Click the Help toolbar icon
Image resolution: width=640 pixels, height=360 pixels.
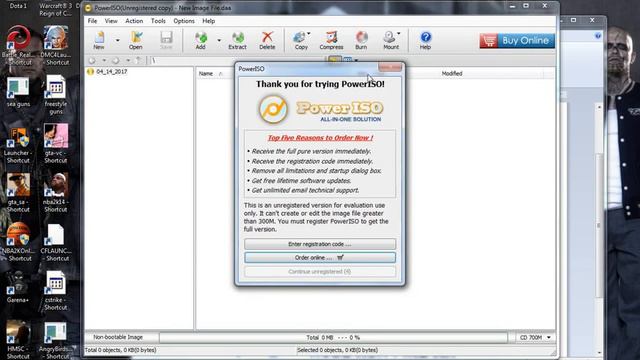pos(425,40)
